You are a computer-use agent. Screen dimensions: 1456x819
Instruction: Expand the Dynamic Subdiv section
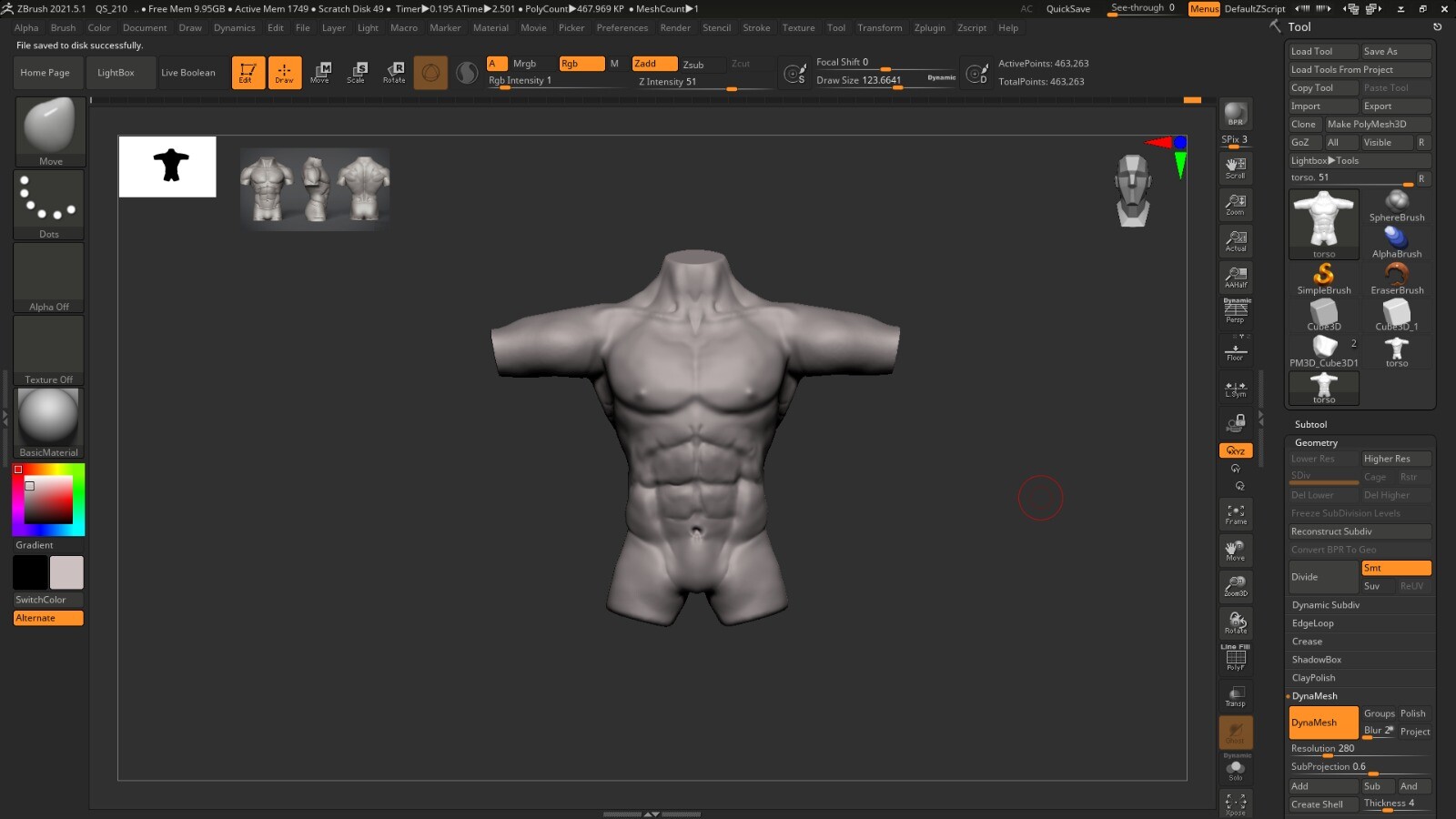(x=1325, y=604)
